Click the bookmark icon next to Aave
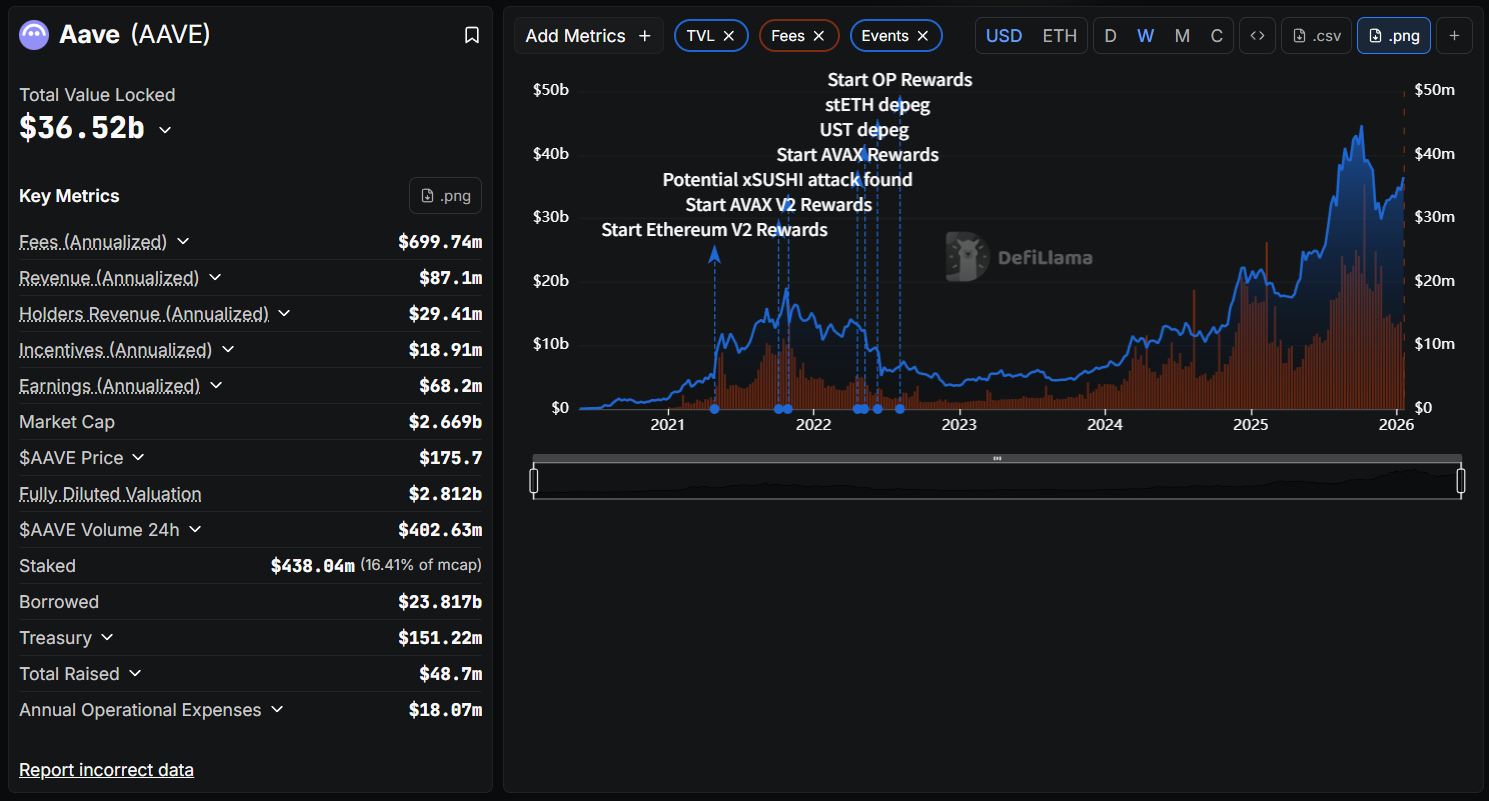 pos(472,35)
